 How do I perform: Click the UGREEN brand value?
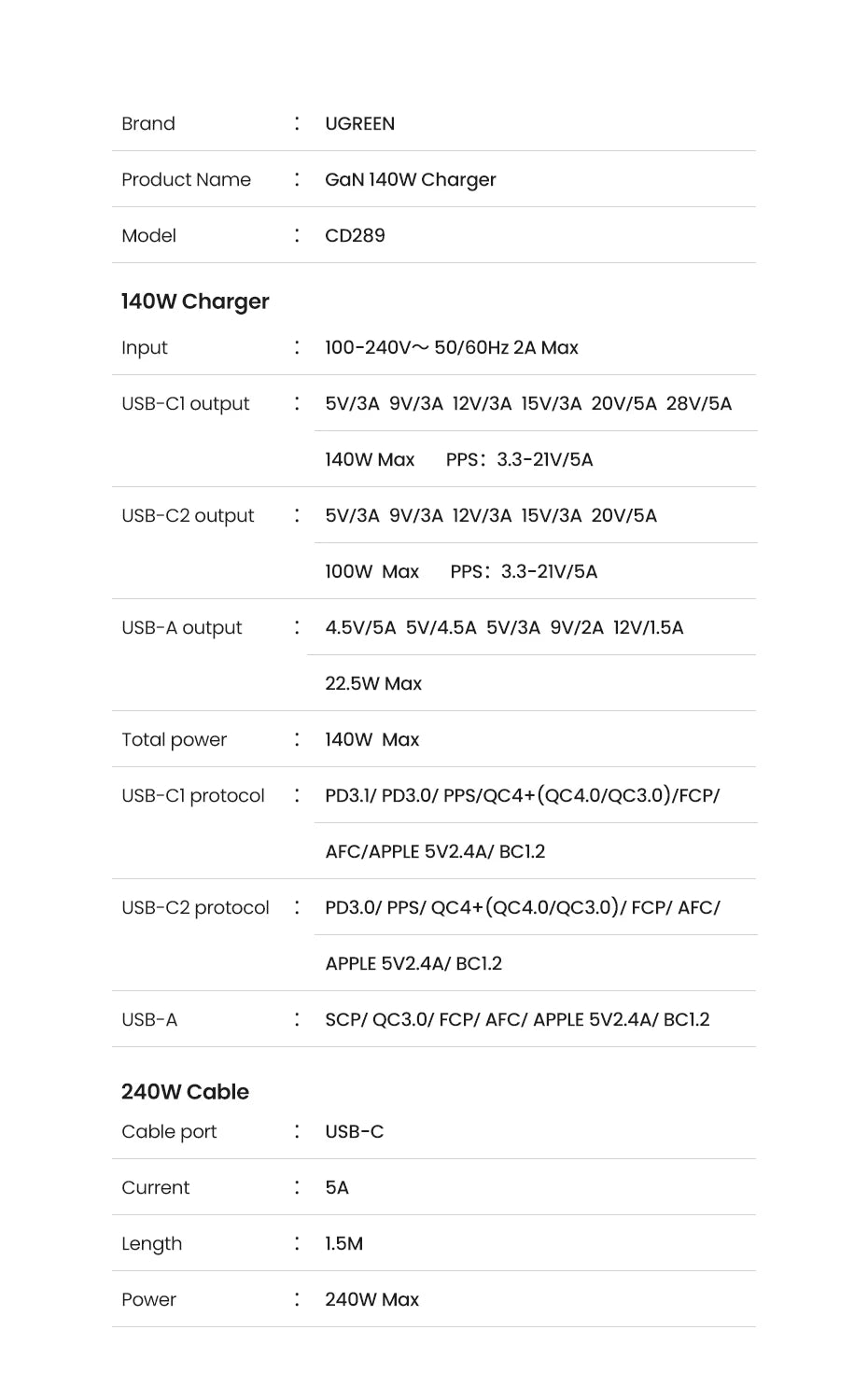click(359, 123)
